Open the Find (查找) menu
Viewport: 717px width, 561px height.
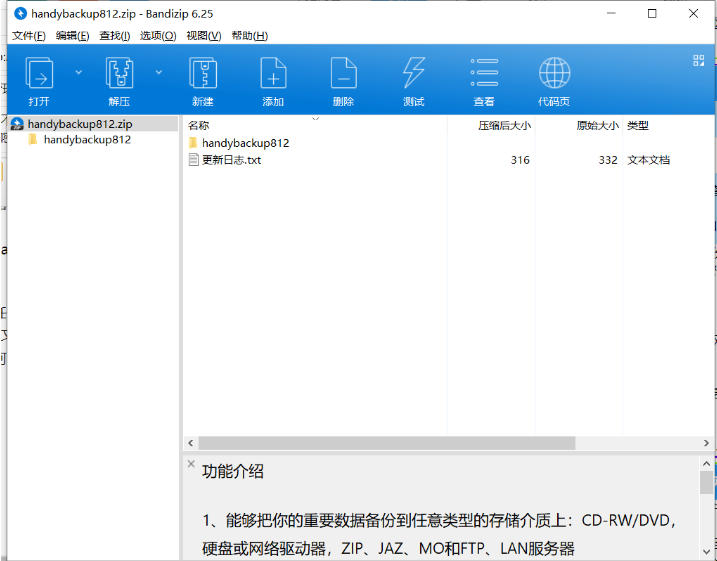[x=114, y=36]
